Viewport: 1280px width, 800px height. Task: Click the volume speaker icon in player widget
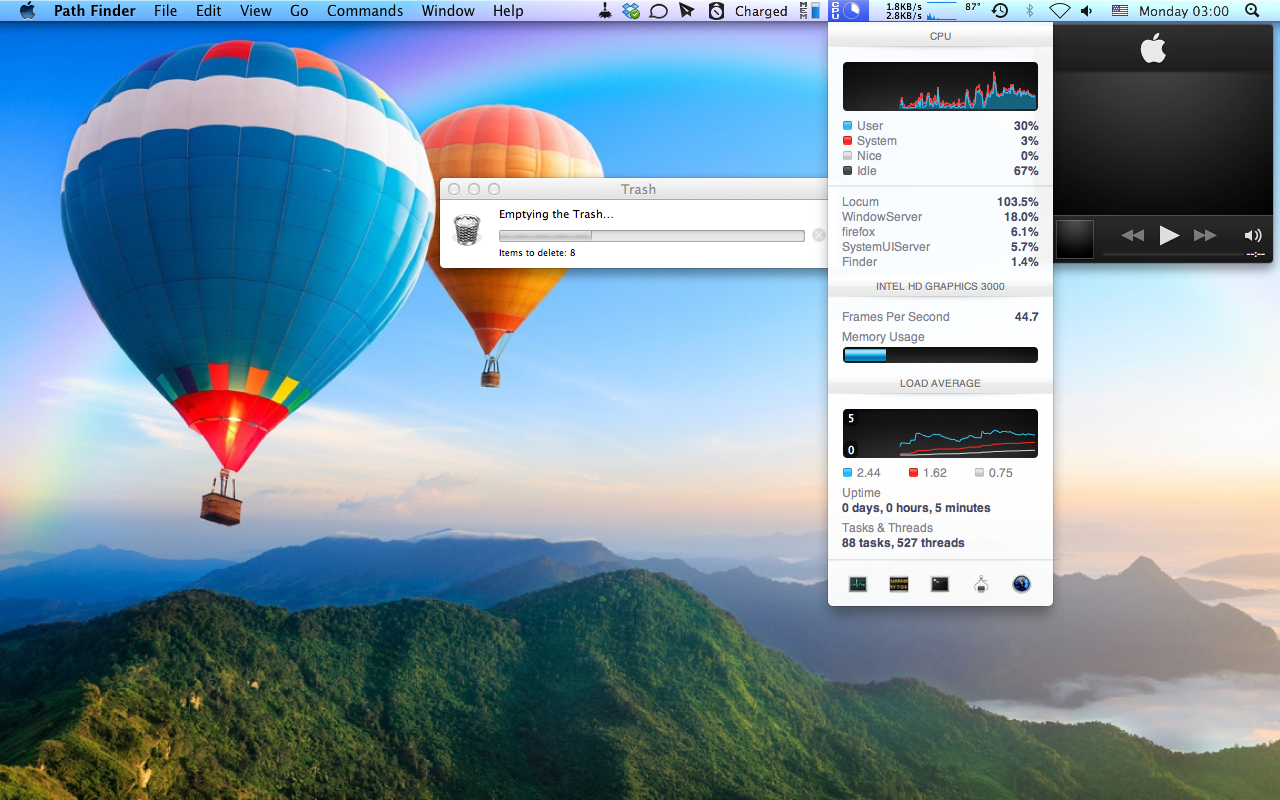click(1253, 236)
